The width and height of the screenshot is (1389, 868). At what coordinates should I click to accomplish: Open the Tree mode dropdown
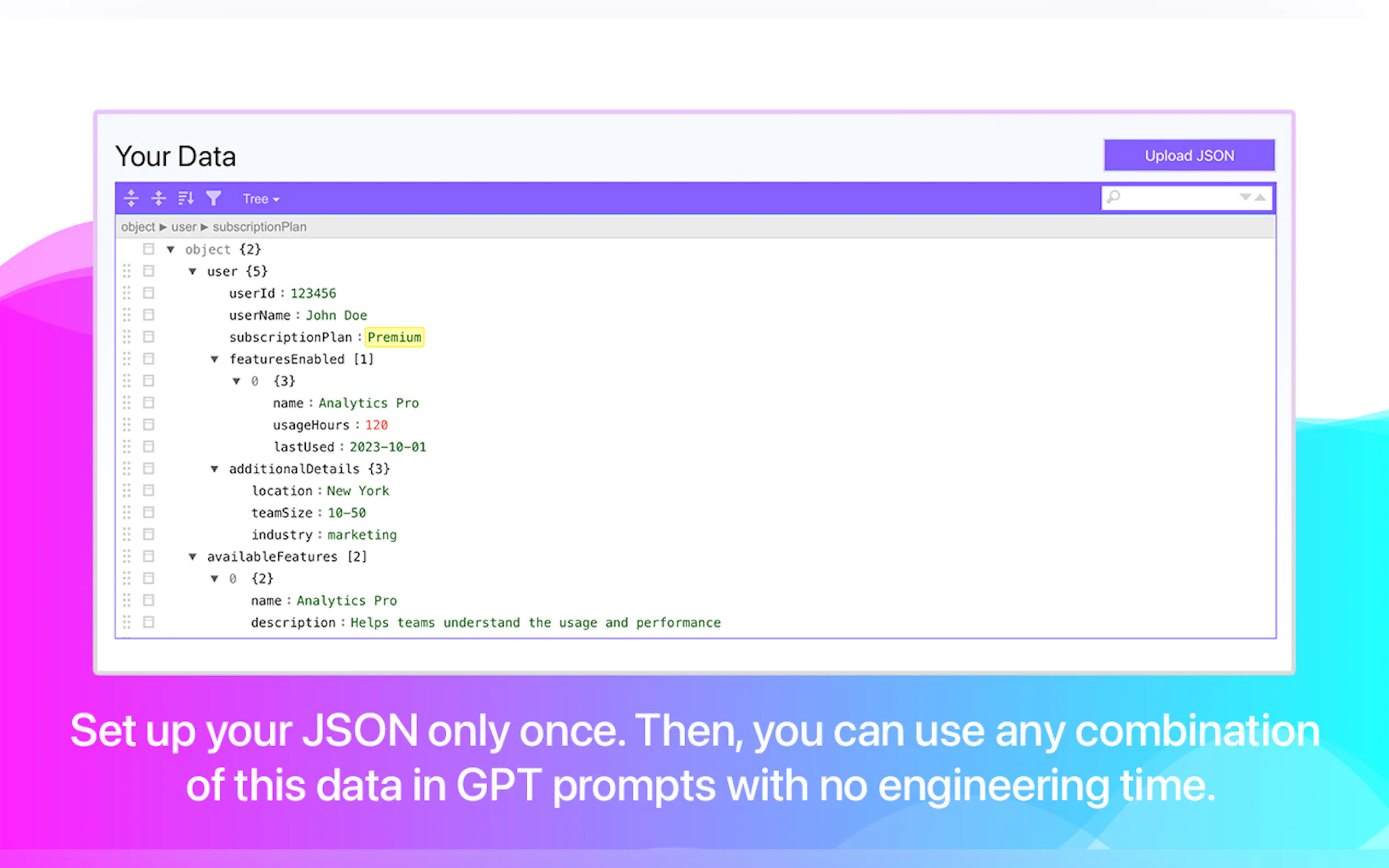pos(261,198)
